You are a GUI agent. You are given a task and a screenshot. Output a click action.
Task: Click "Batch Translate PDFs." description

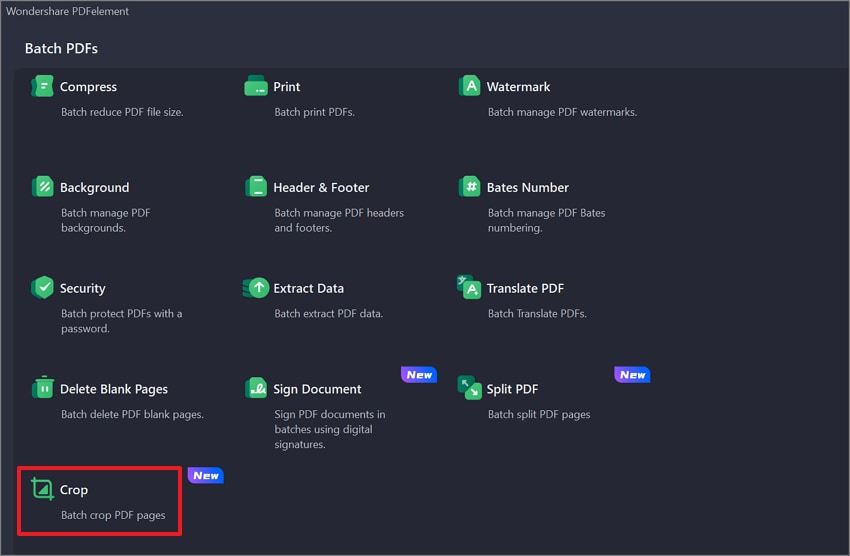(x=537, y=313)
